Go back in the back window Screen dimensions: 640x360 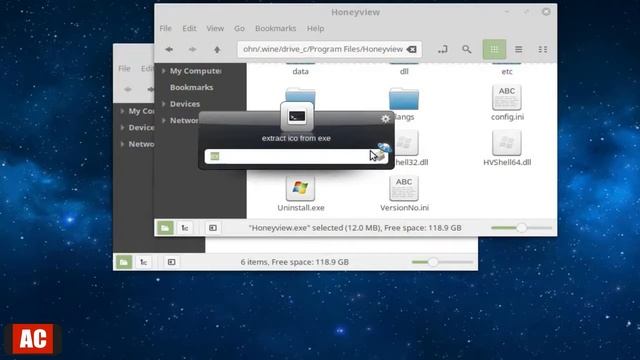(128, 89)
